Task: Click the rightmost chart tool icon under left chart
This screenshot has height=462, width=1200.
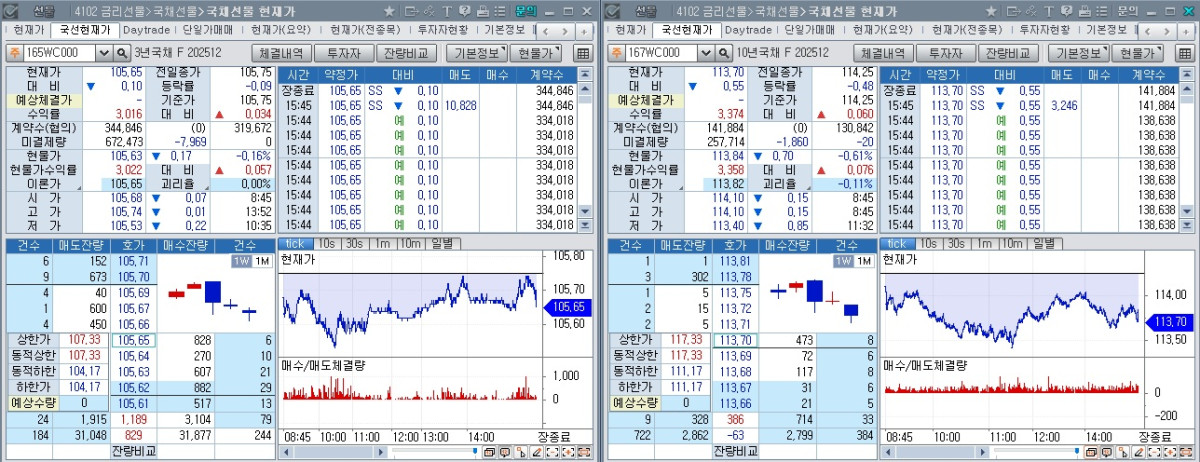Action: tap(584, 452)
